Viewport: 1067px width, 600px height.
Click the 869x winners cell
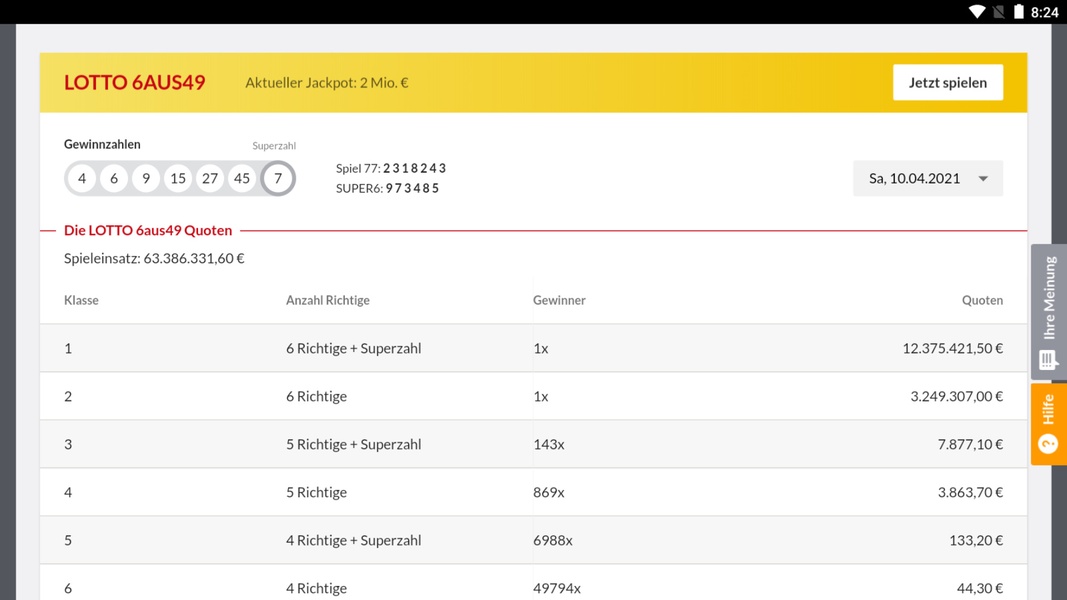point(548,493)
